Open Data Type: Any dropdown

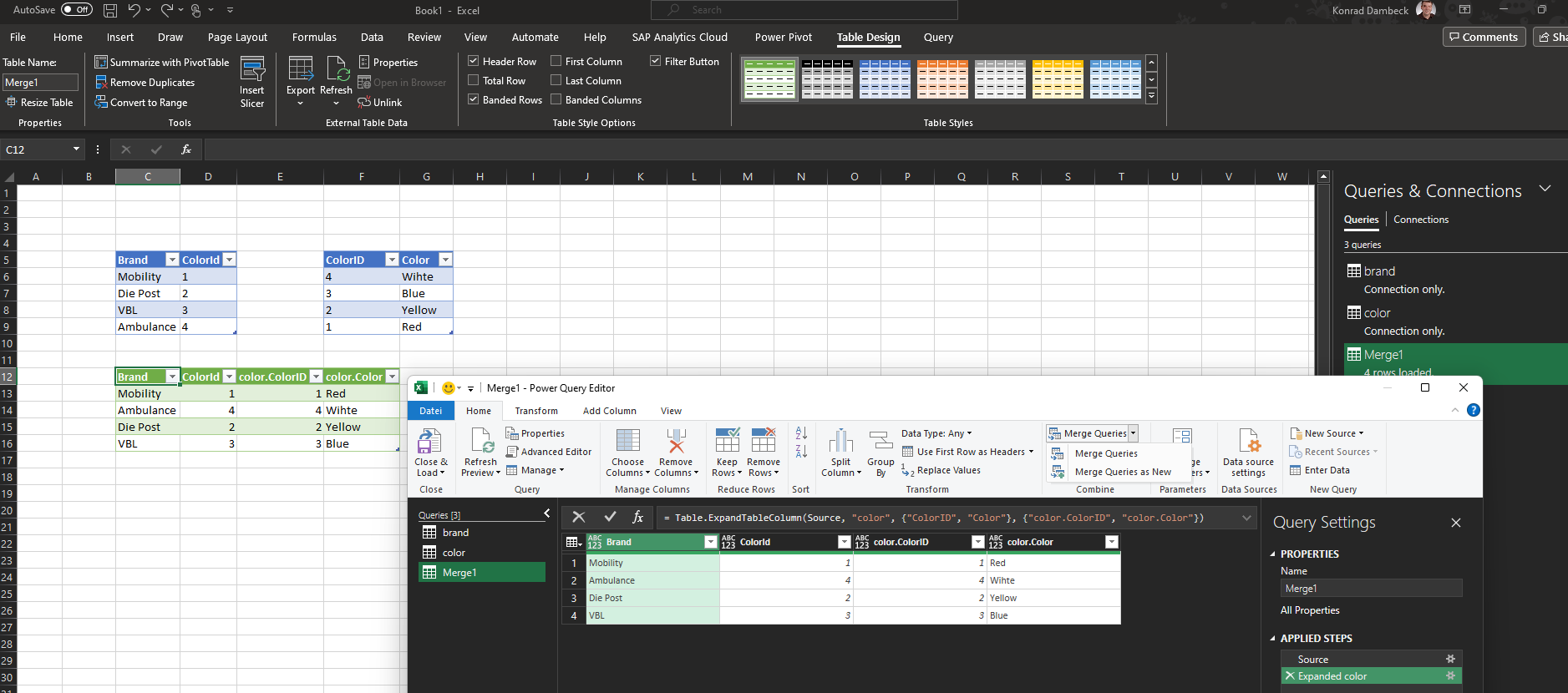pyautogui.click(x=936, y=433)
